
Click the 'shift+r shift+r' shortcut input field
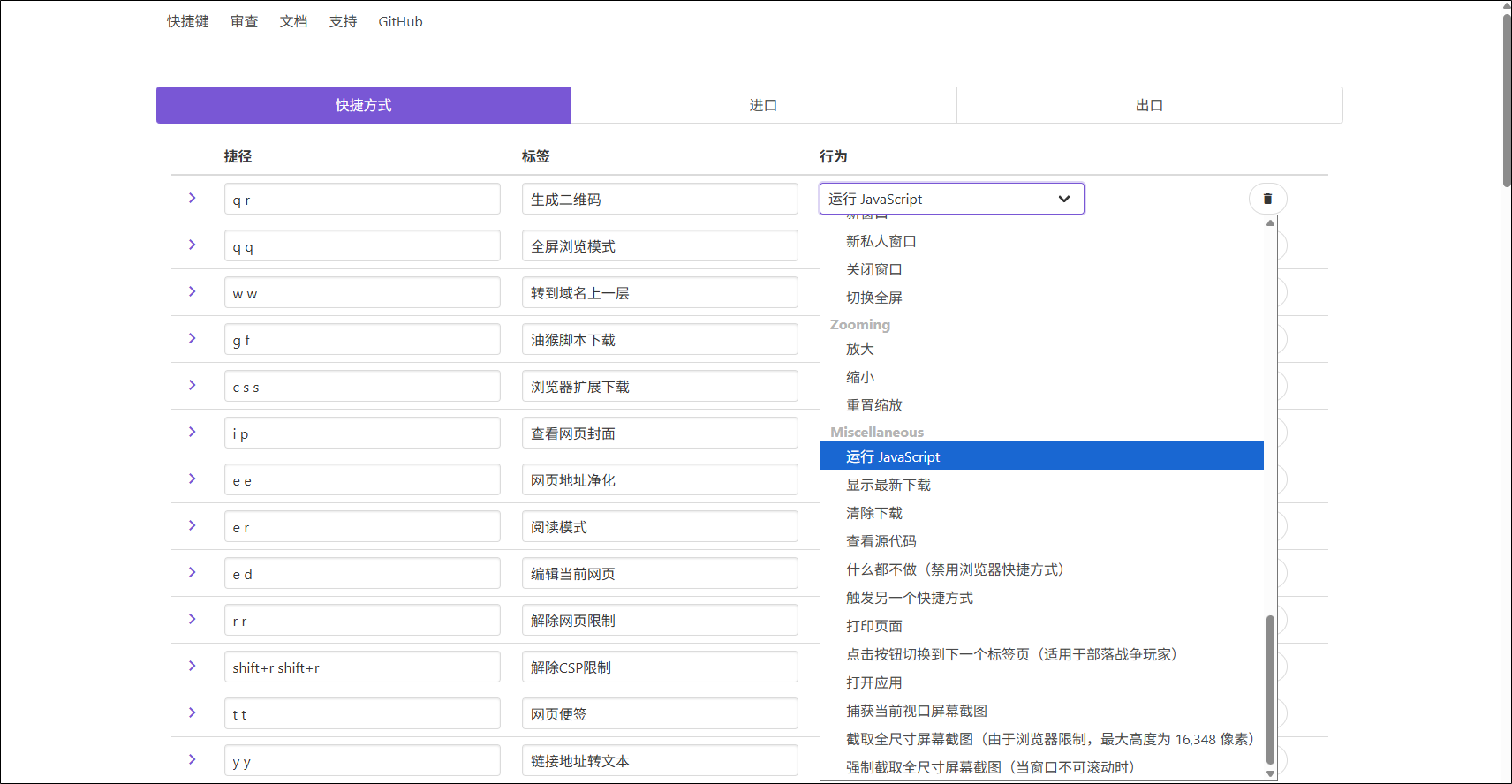[x=362, y=667]
